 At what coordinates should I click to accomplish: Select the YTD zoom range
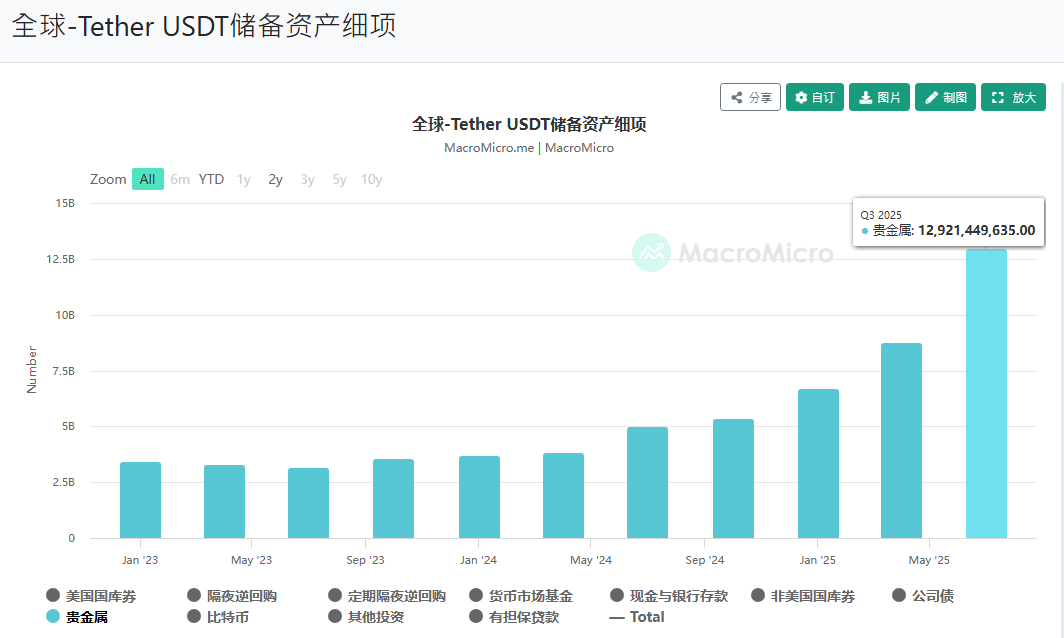[211, 179]
